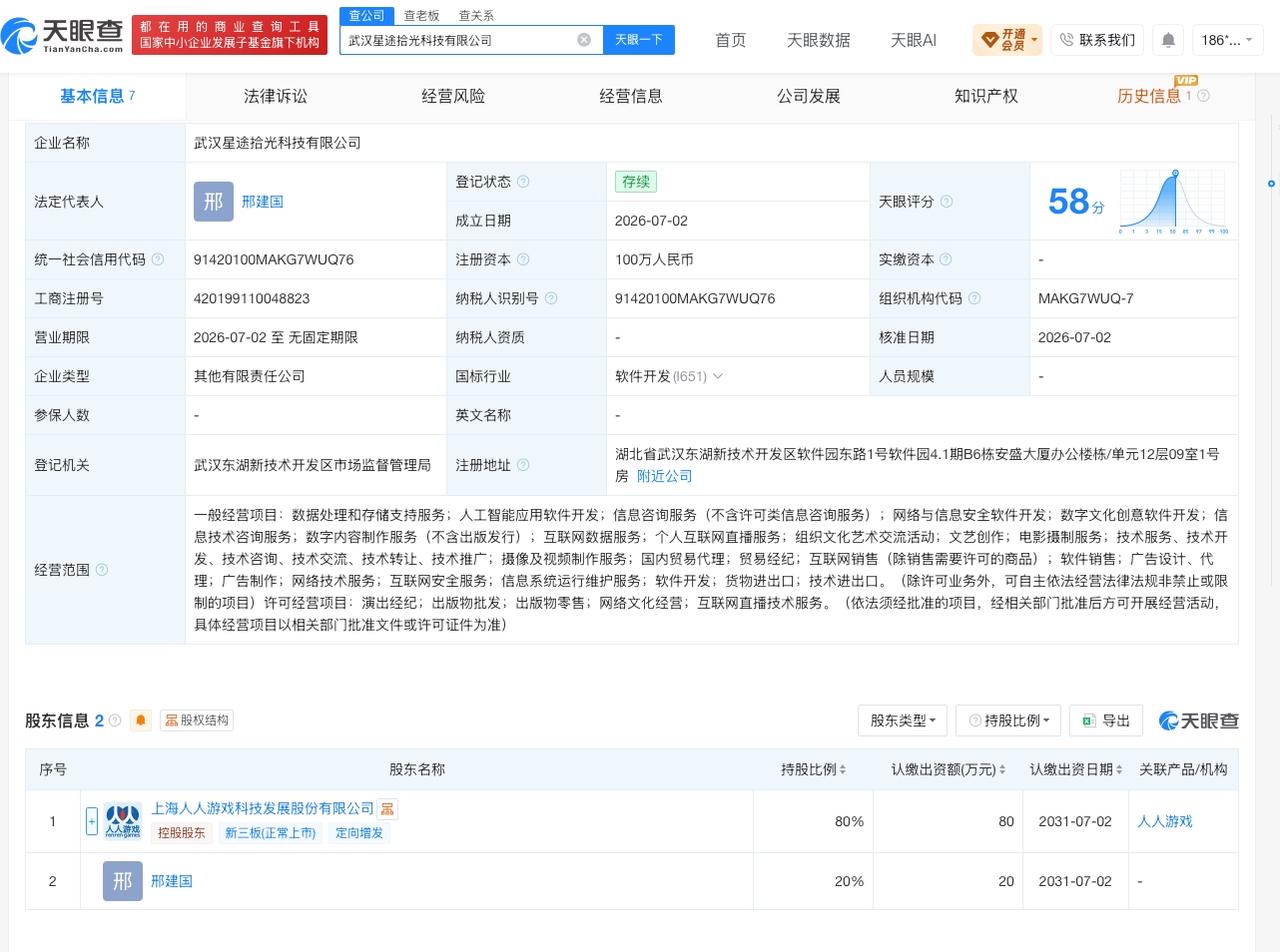Click 邢建国 avatar in shareholder row 2
Screen dimensions: 1280x952
(122, 881)
